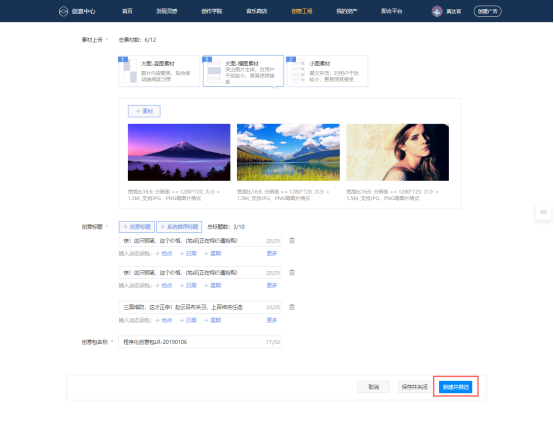Add material with the + 素材 button
554x429 pixels.
(144, 111)
